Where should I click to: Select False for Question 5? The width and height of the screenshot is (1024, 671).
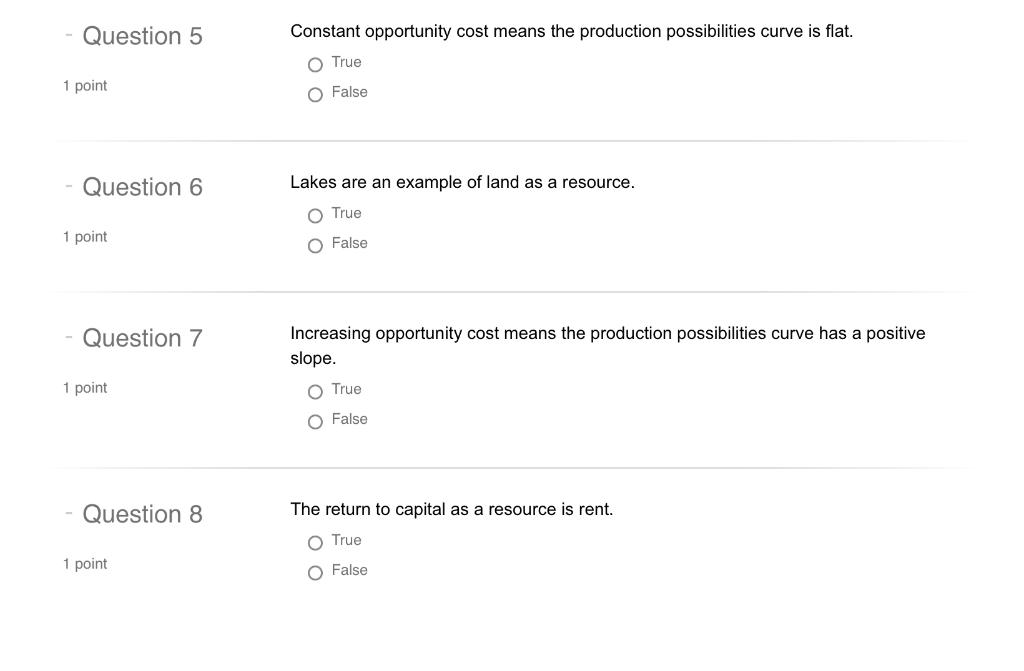tap(315, 95)
